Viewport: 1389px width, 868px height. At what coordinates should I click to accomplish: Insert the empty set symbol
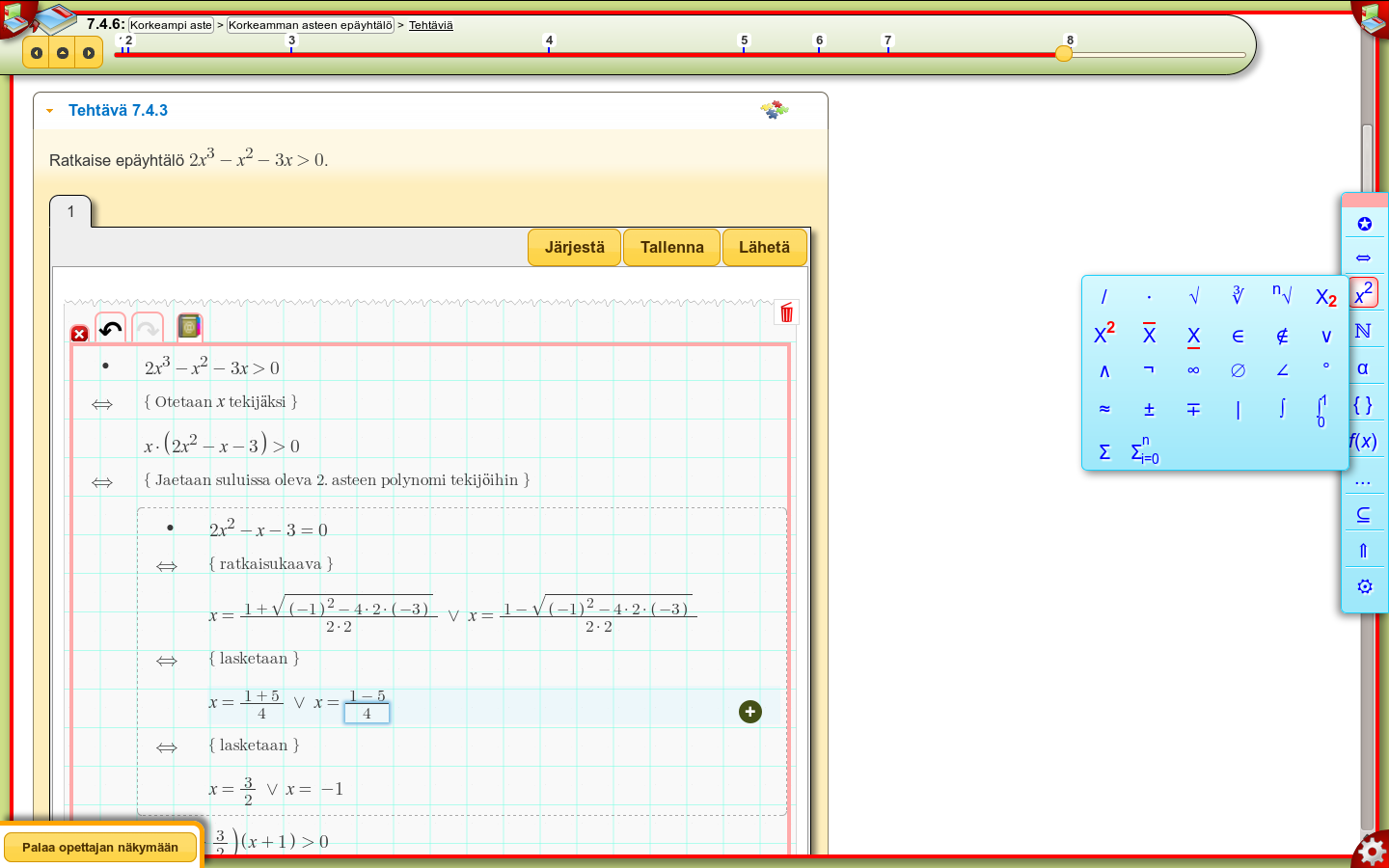point(1238,370)
